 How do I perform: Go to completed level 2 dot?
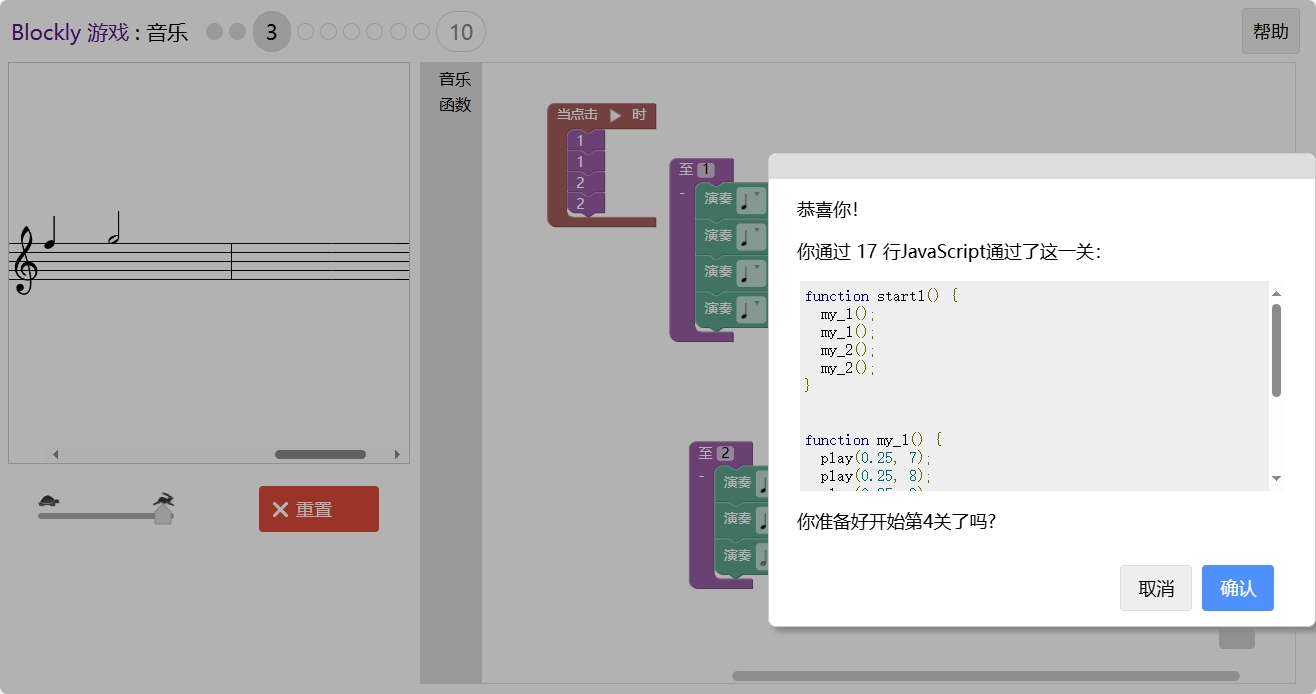coord(237,32)
